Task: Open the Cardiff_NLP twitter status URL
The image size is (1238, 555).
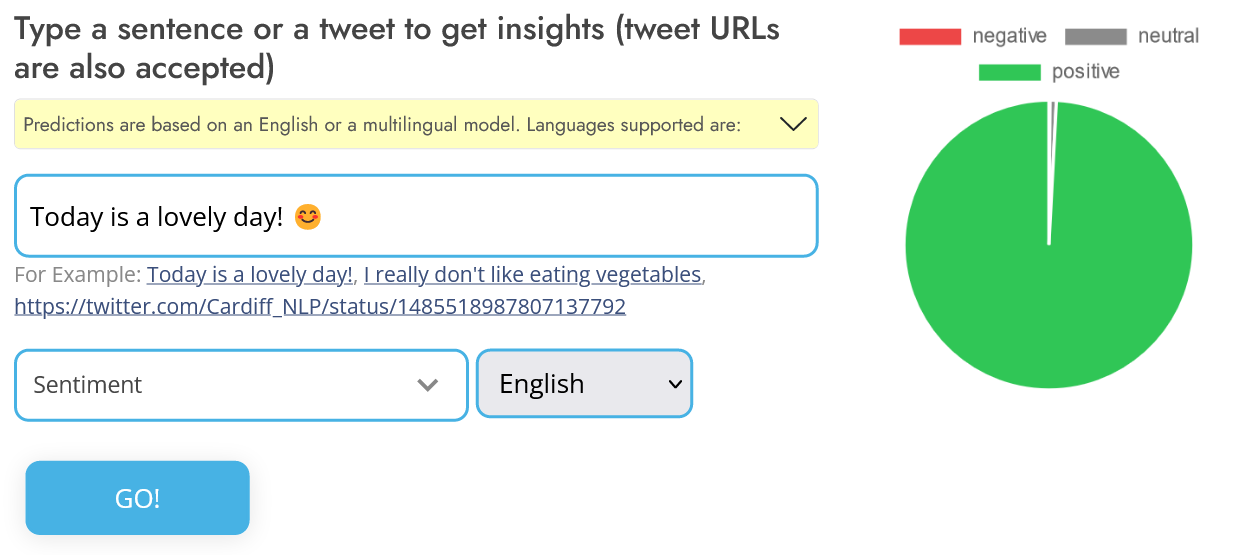Action: click(x=320, y=306)
